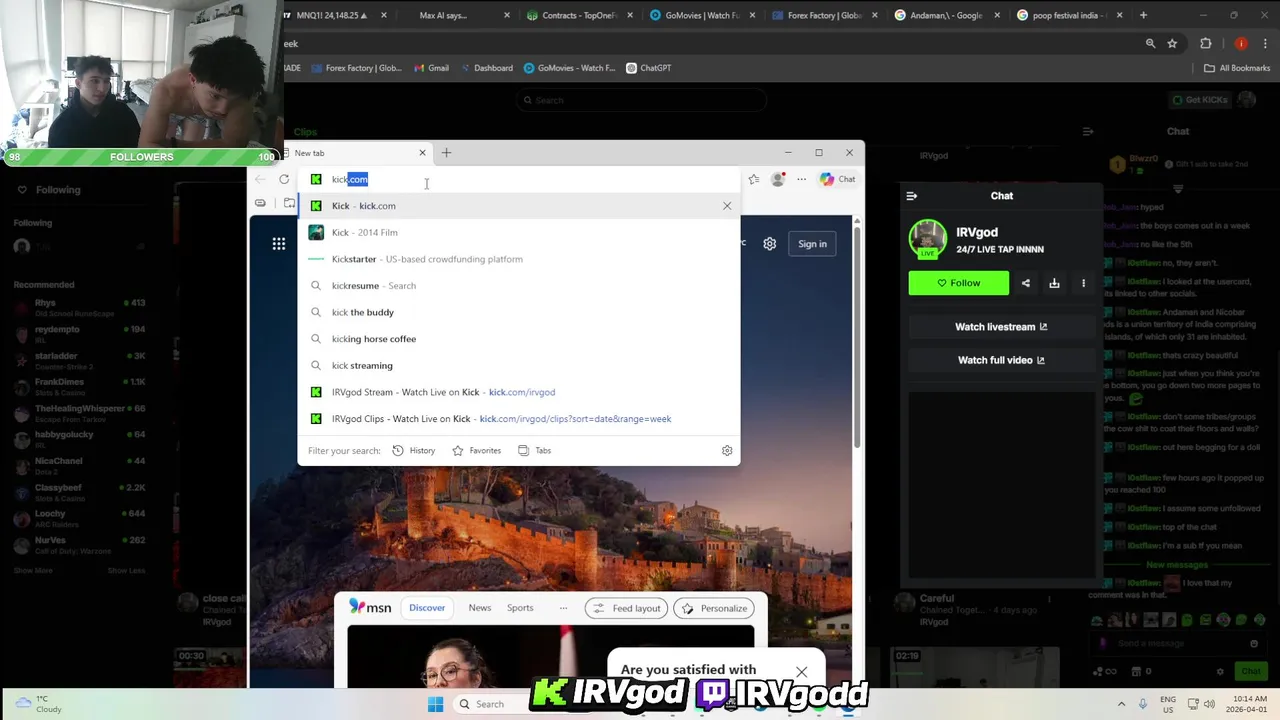The image size is (1280, 720).
Task: Follow IRVgod on the Kick card
Action: coord(959,283)
